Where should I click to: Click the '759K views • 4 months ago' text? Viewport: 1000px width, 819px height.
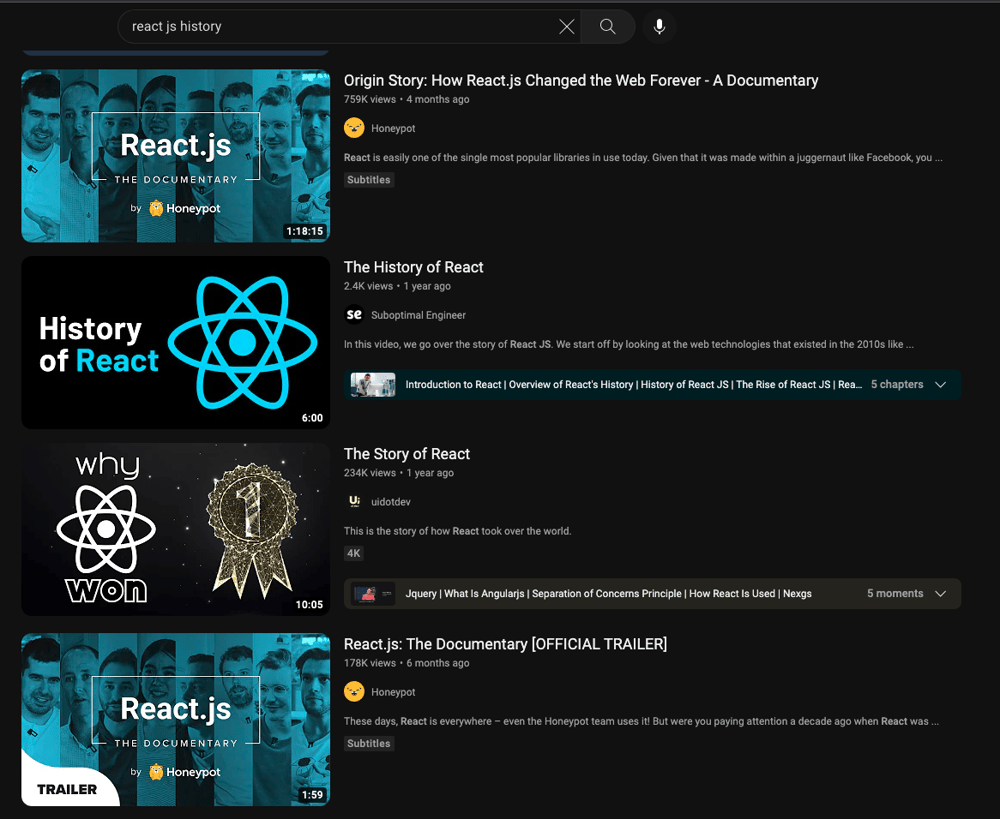tap(406, 100)
